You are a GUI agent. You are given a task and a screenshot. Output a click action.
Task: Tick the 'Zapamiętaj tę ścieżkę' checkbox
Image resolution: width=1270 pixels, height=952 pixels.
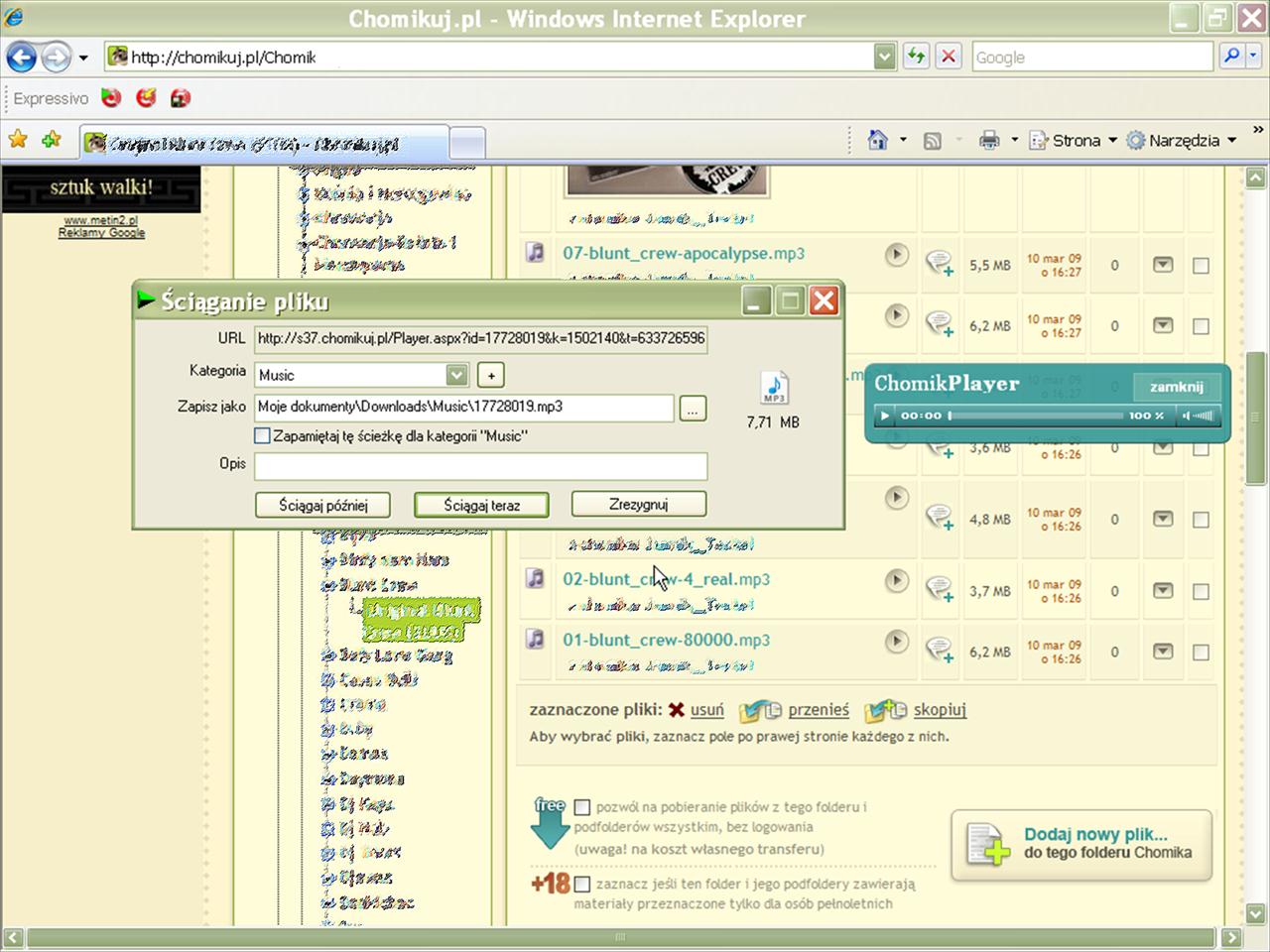coord(262,435)
